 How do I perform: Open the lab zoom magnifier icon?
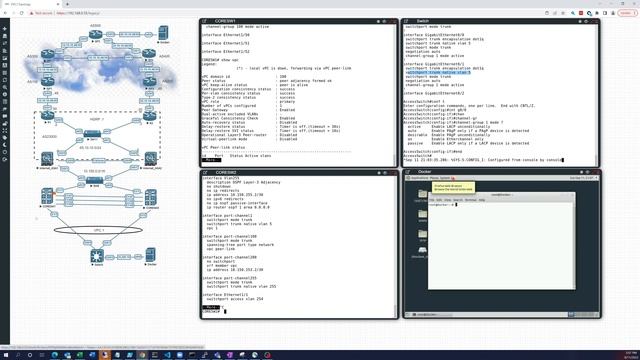[4, 87]
